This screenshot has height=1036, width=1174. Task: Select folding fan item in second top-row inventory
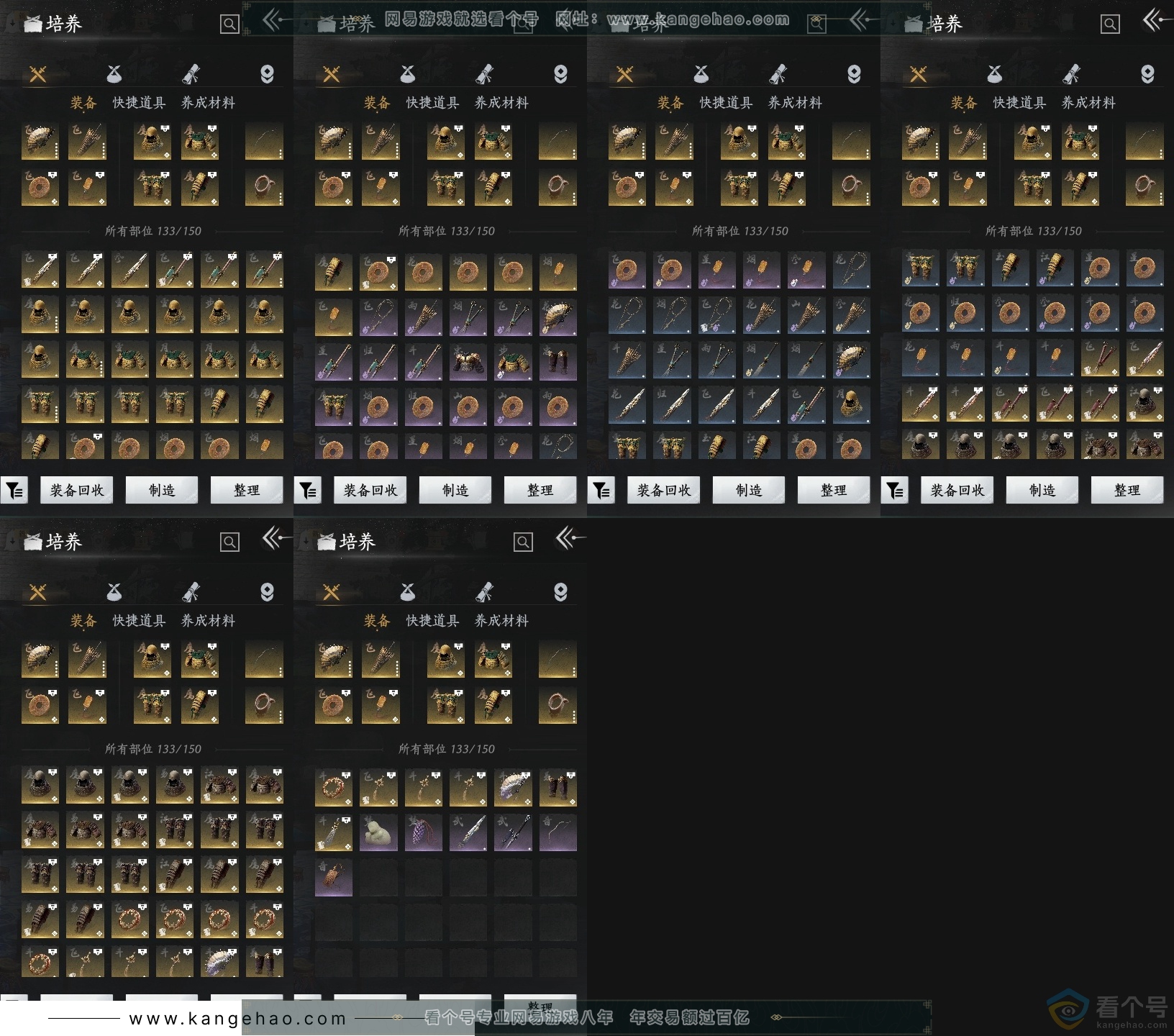pyautogui.click(x=558, y=317)
